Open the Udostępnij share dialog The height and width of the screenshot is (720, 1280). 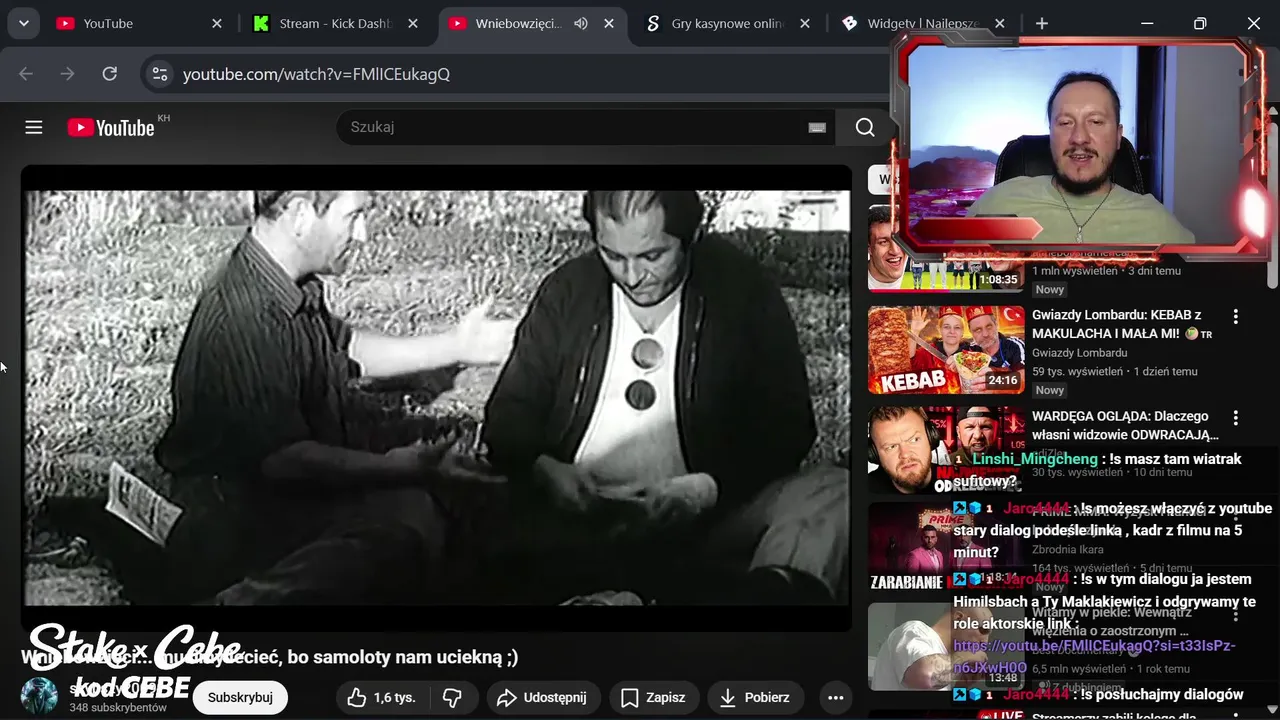[542, 698]
